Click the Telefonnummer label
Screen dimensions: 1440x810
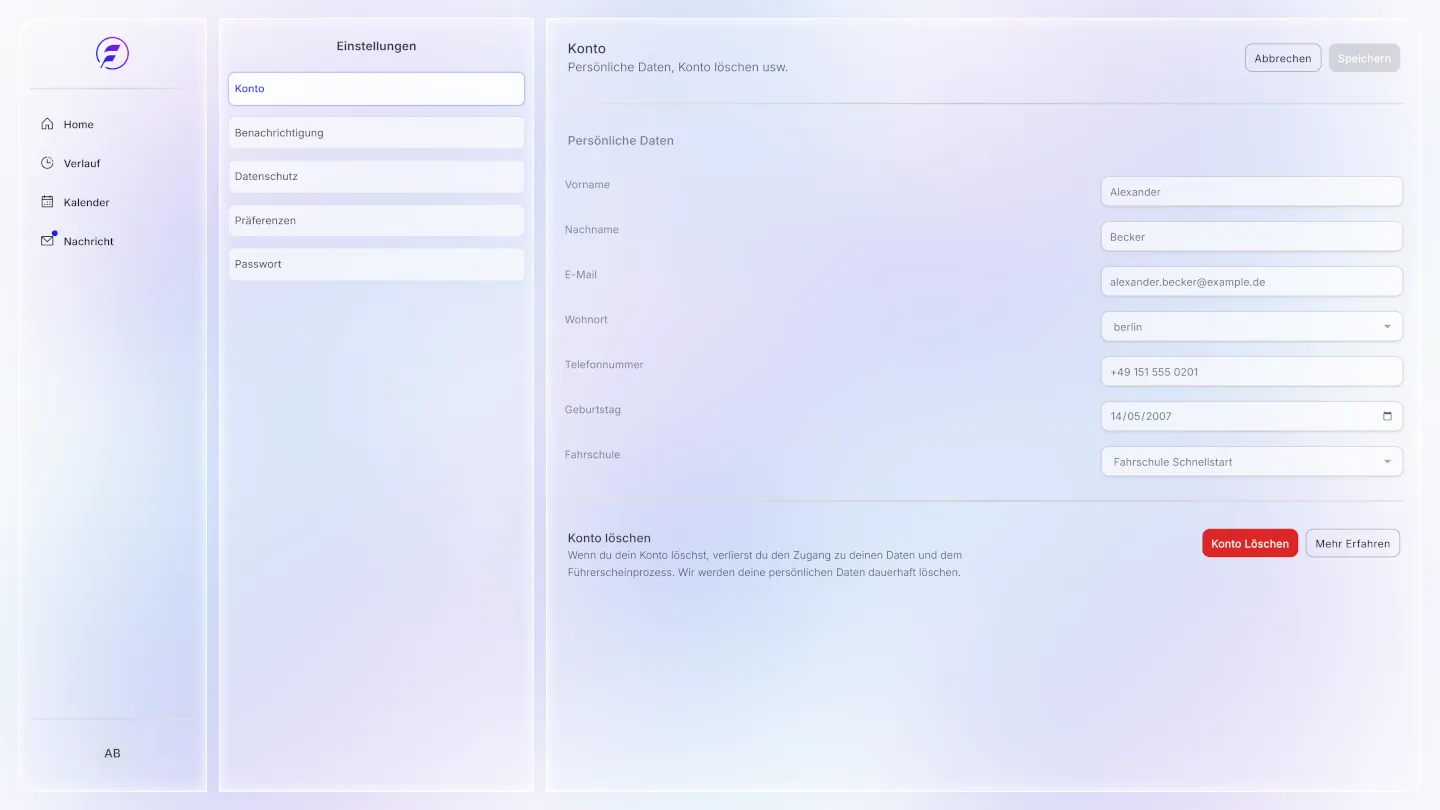tap(604, 365)
